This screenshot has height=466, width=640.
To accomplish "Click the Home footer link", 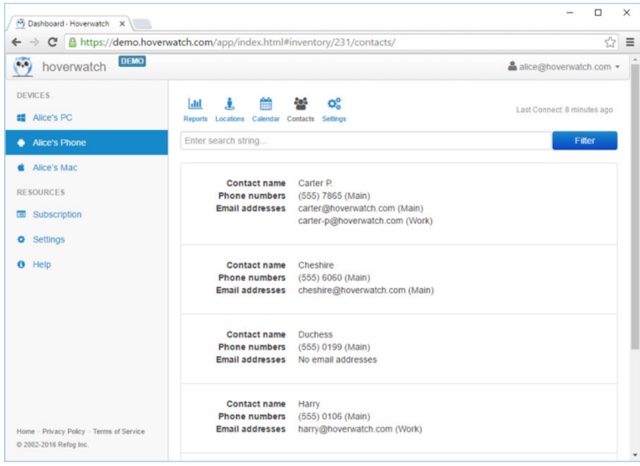I will click(26, 431).
